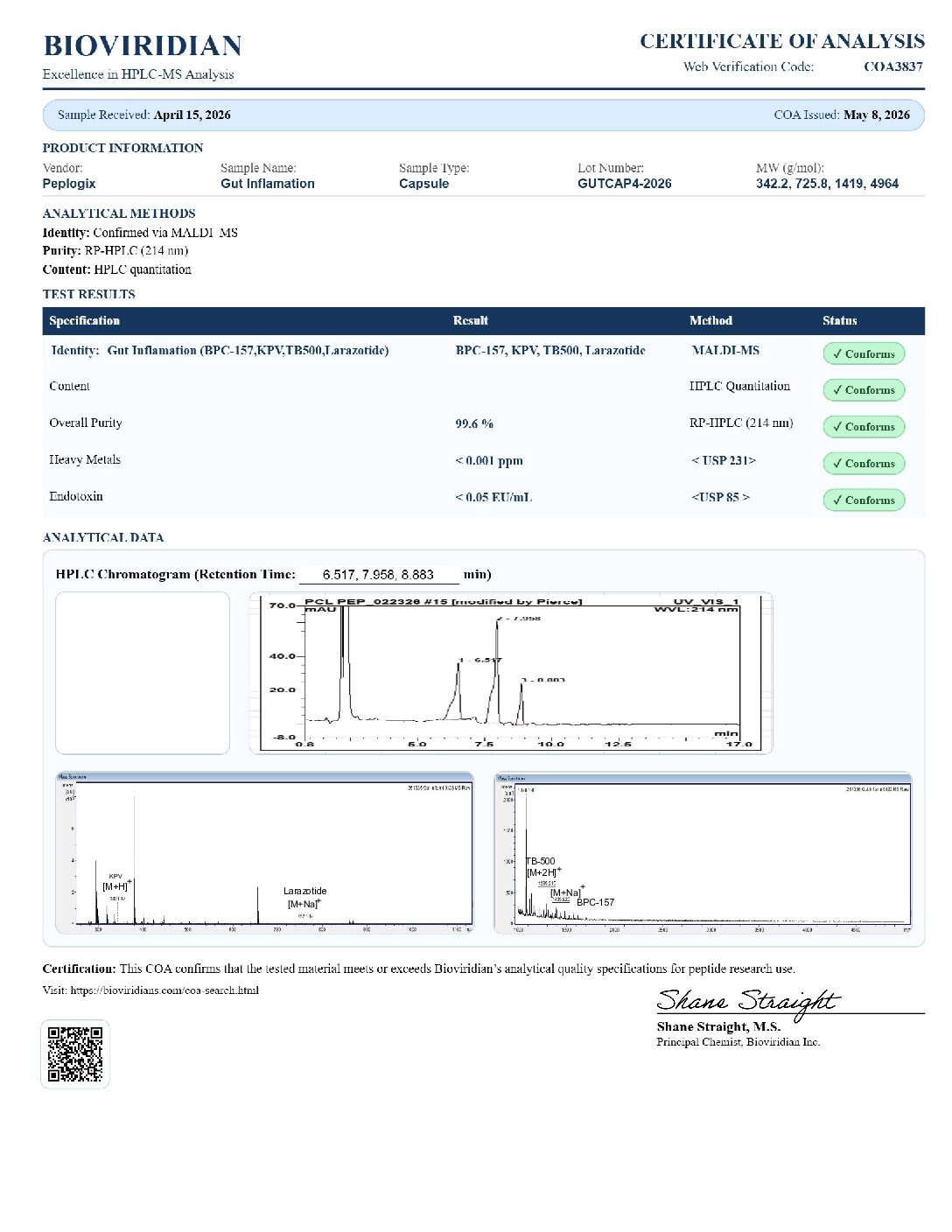Click the ANALYTICAL METHODS section heading

(x=119, y=213)
